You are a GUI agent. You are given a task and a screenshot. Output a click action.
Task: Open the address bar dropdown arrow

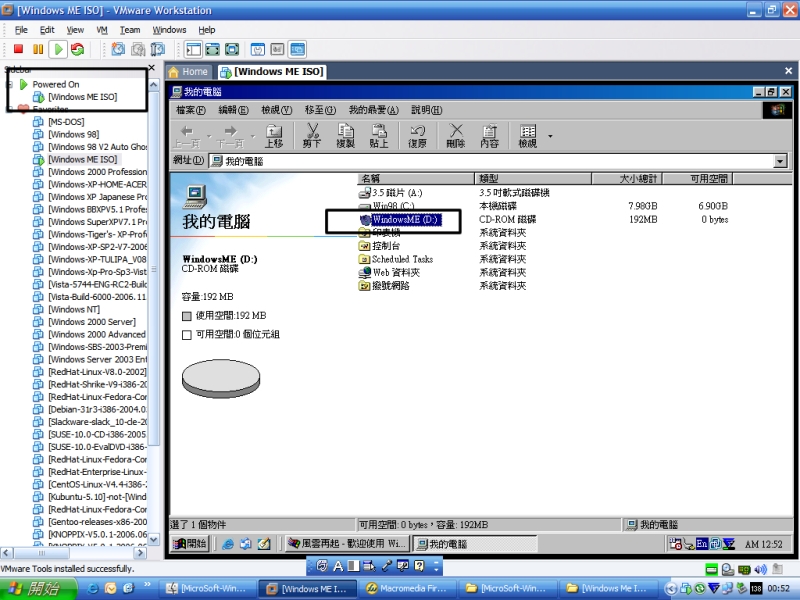[x=780, y=162]
